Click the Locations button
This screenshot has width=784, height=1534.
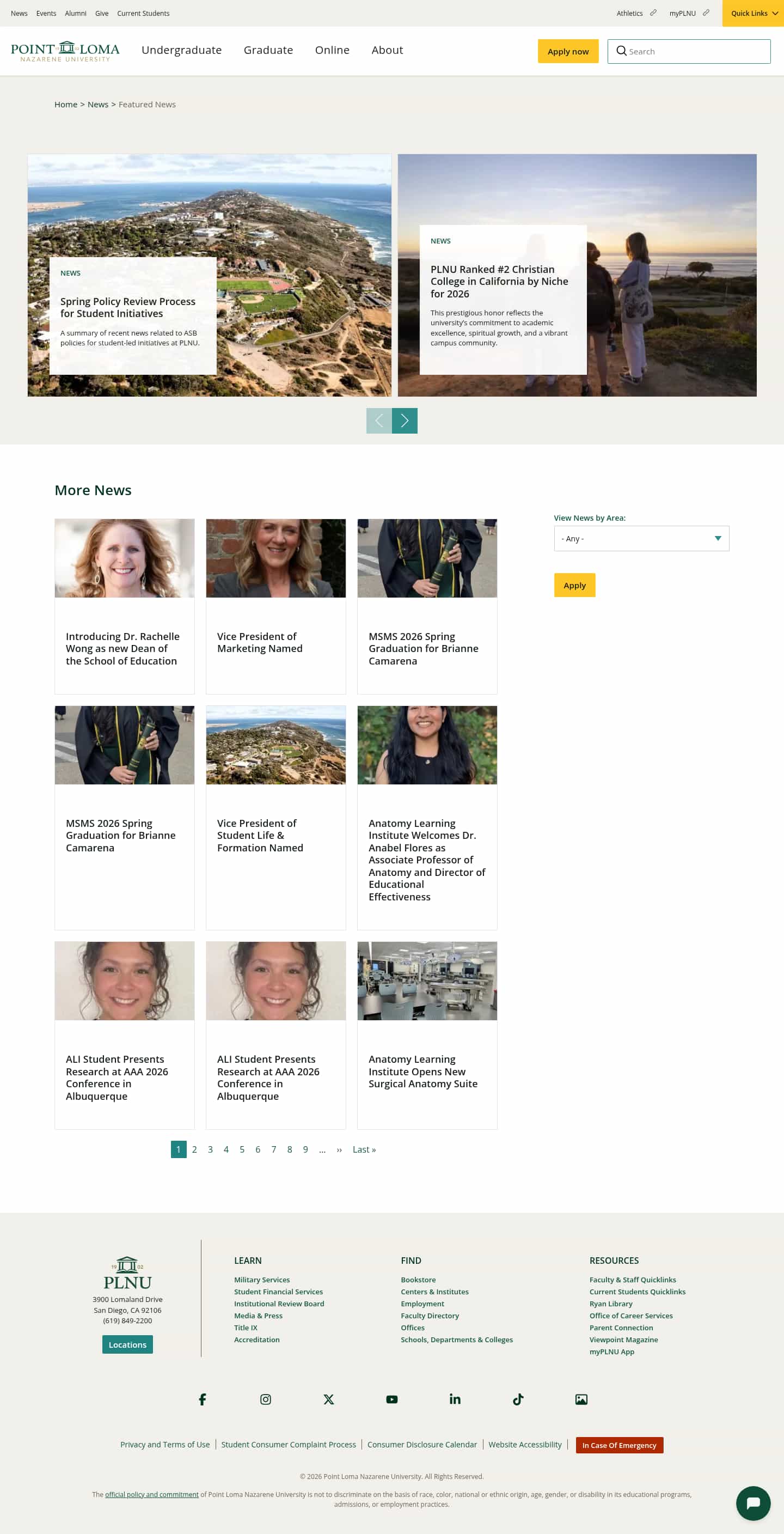coord(127,1344)
